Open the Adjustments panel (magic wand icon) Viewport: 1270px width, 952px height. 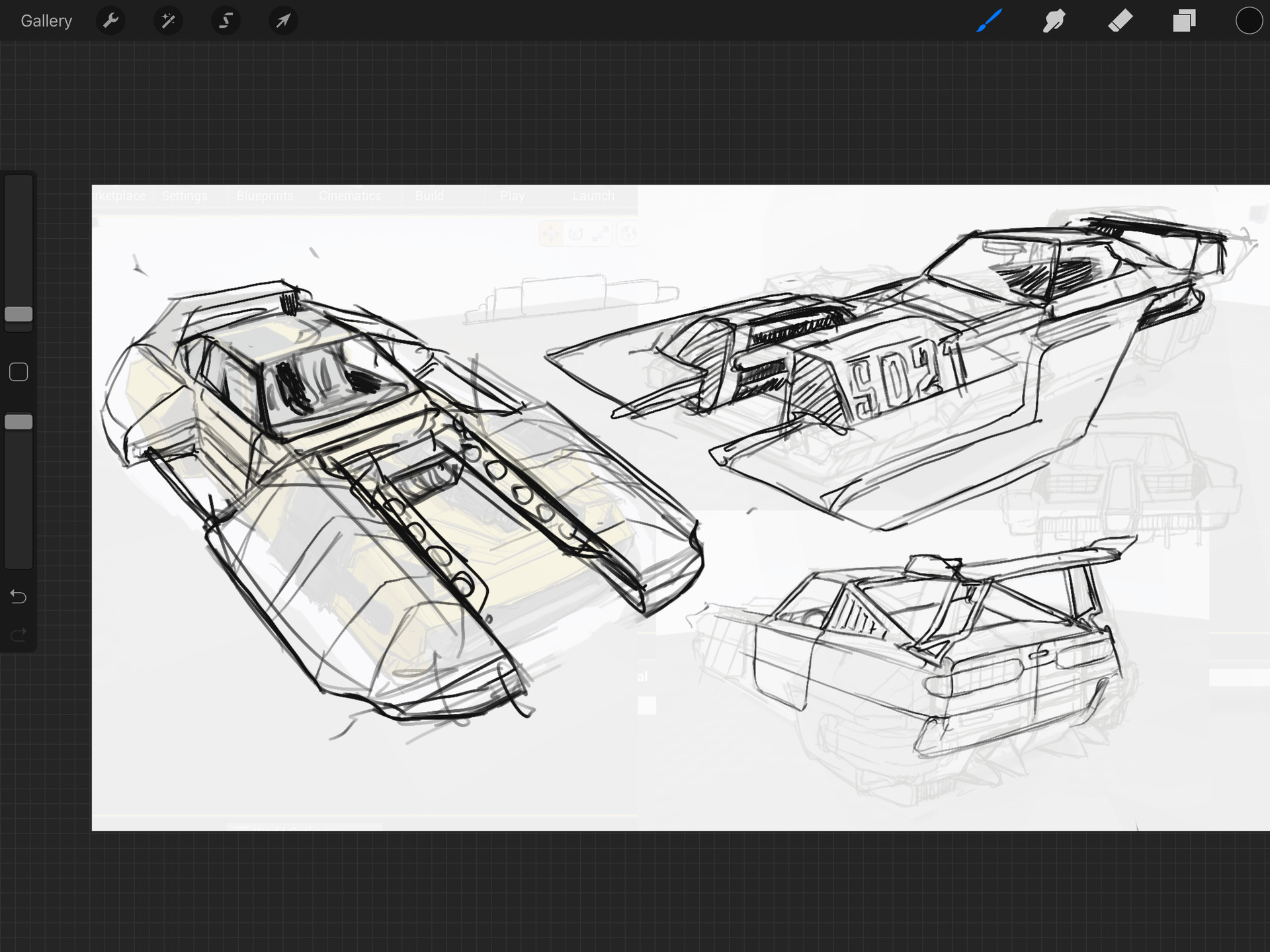168,21
